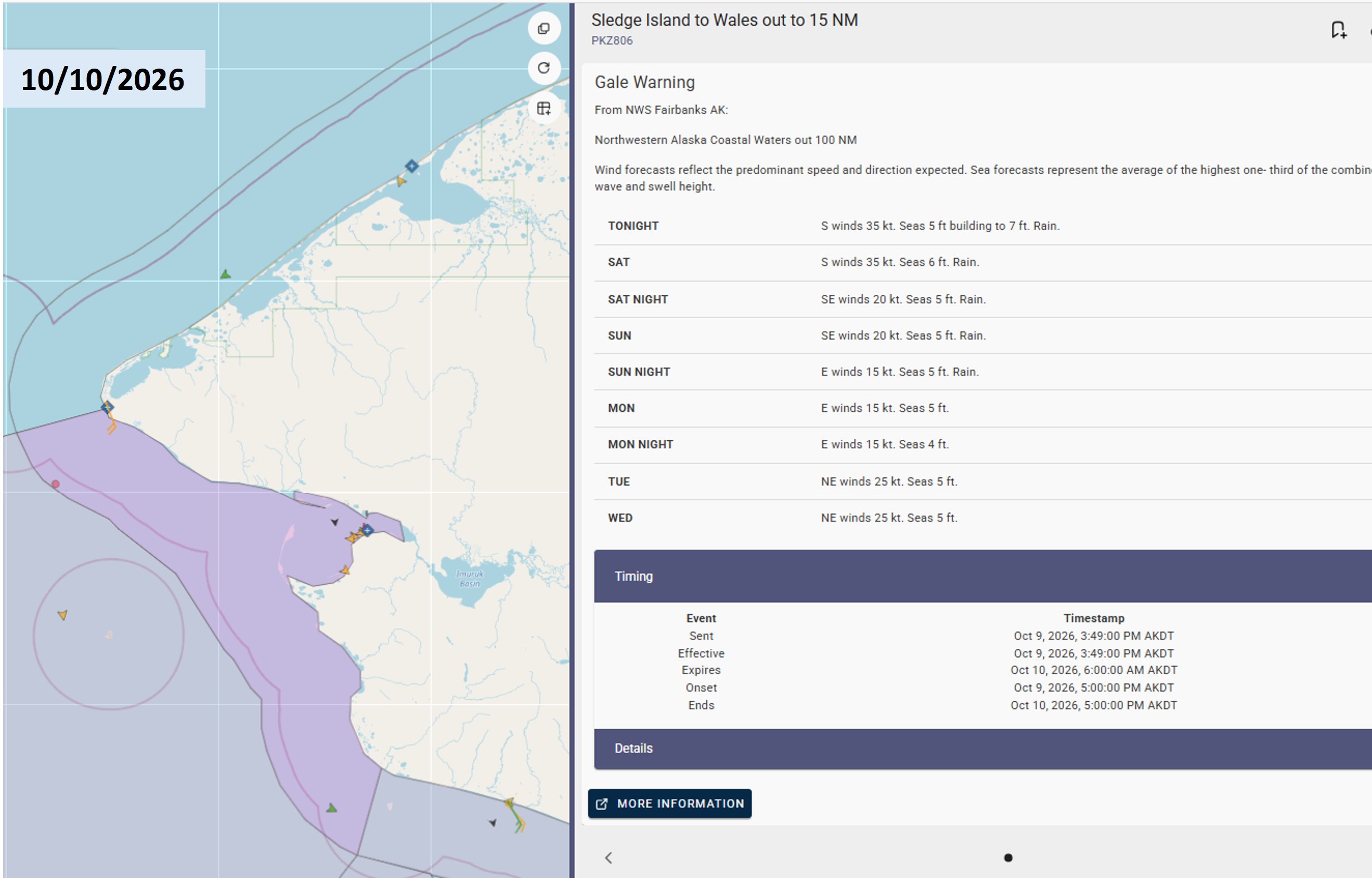
Task: Click the green triangle marker in the upper sea
Action: pos(226,274)
